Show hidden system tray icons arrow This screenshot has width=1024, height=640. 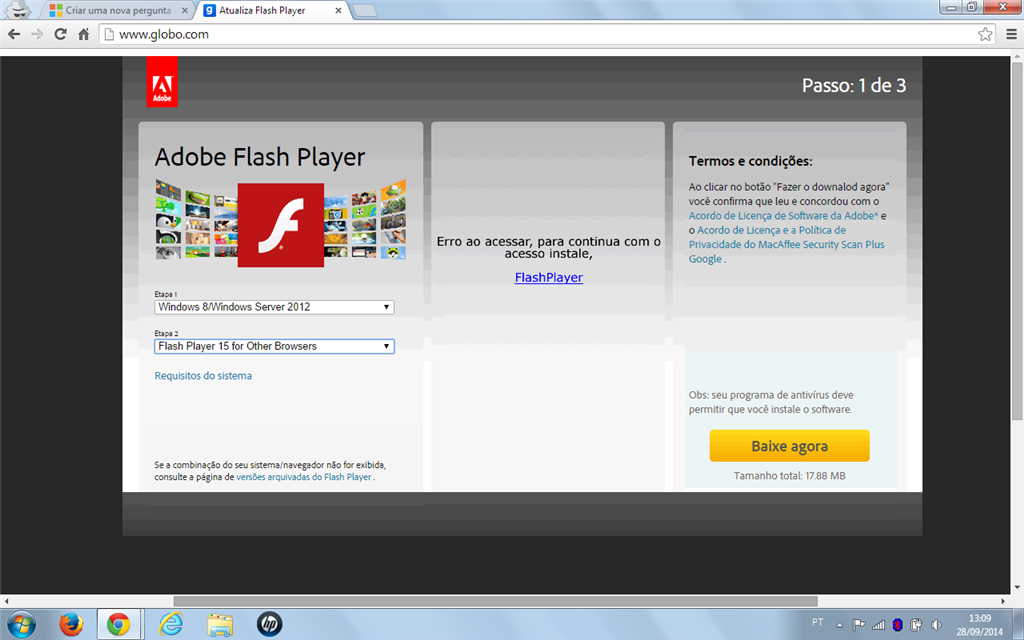[x=839, y=625]
